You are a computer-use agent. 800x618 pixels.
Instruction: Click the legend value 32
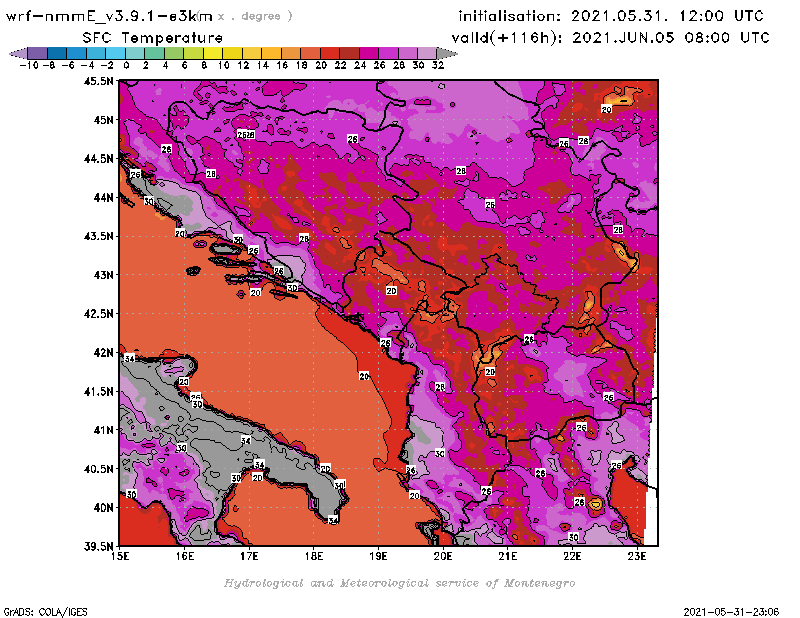[x=438, y=65]
